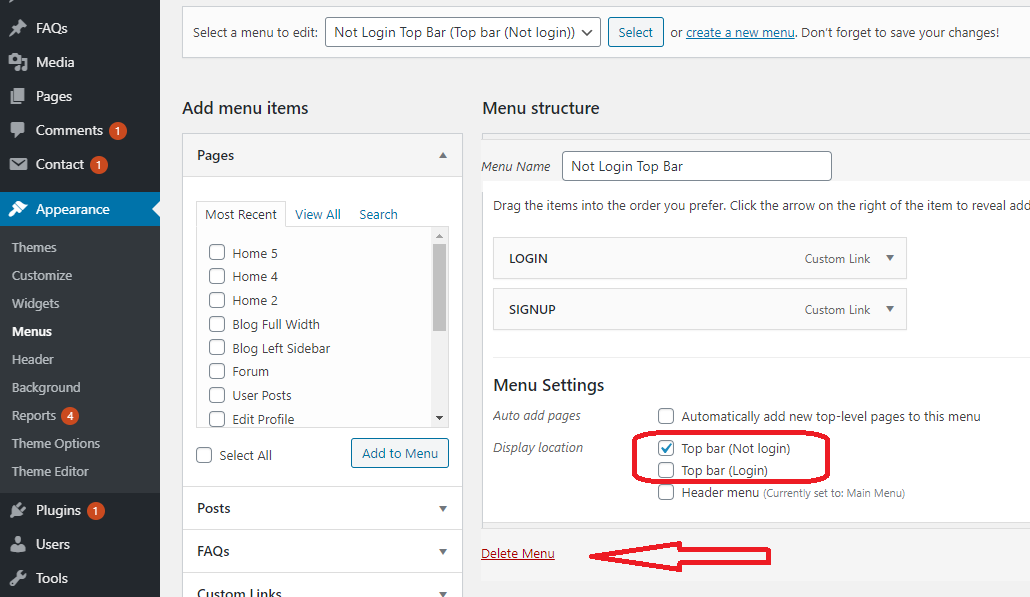Enable the Top bar (Login) display location
Image resolution: width=1030 pixels, height=597 pixels.
tap(666, 470)
